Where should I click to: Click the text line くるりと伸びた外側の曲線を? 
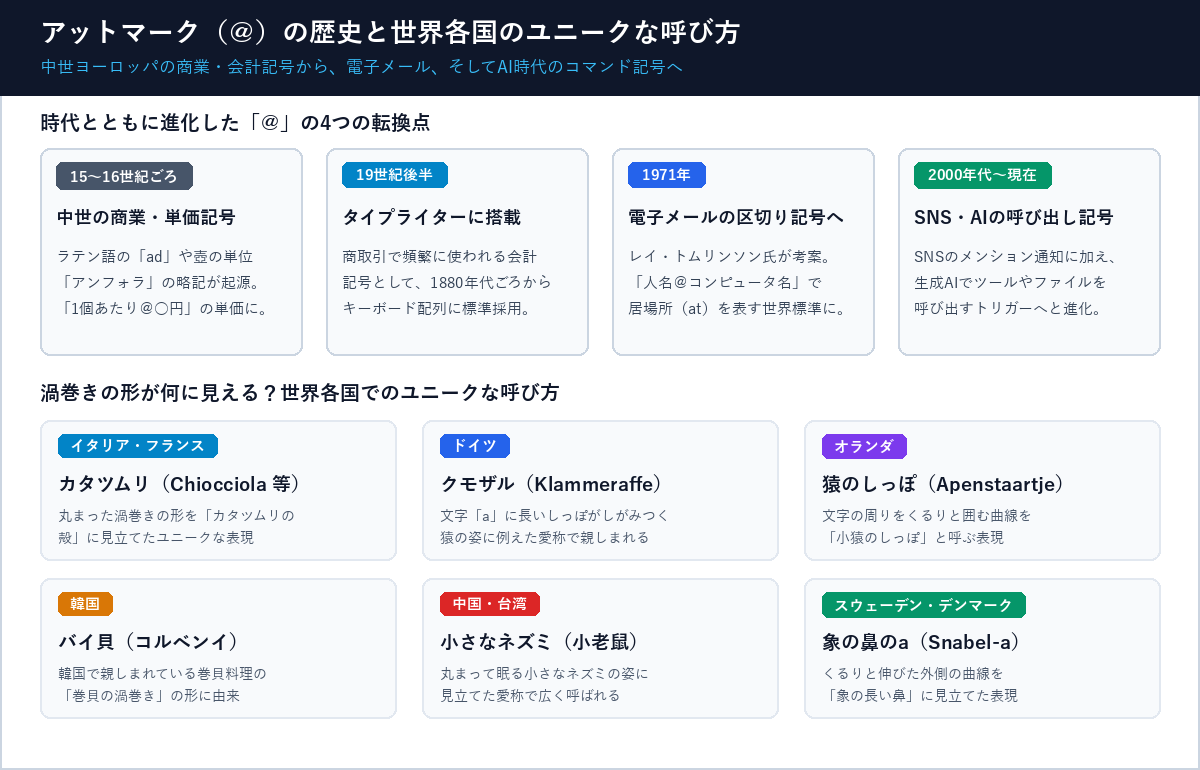point(913,674)
